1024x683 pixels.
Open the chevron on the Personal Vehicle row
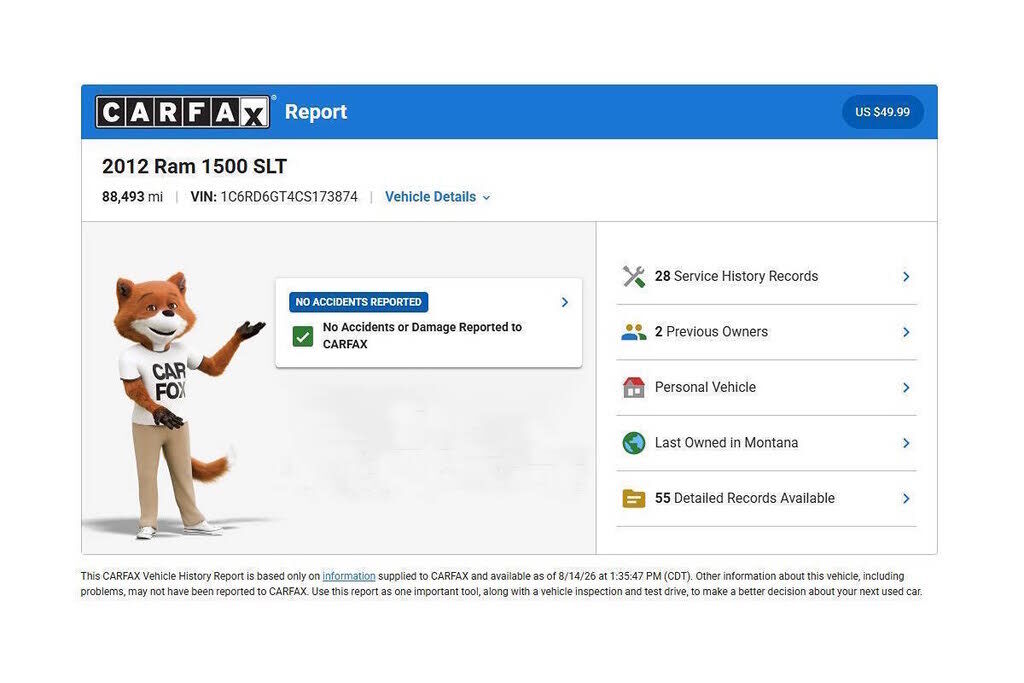tap(906, 387)
